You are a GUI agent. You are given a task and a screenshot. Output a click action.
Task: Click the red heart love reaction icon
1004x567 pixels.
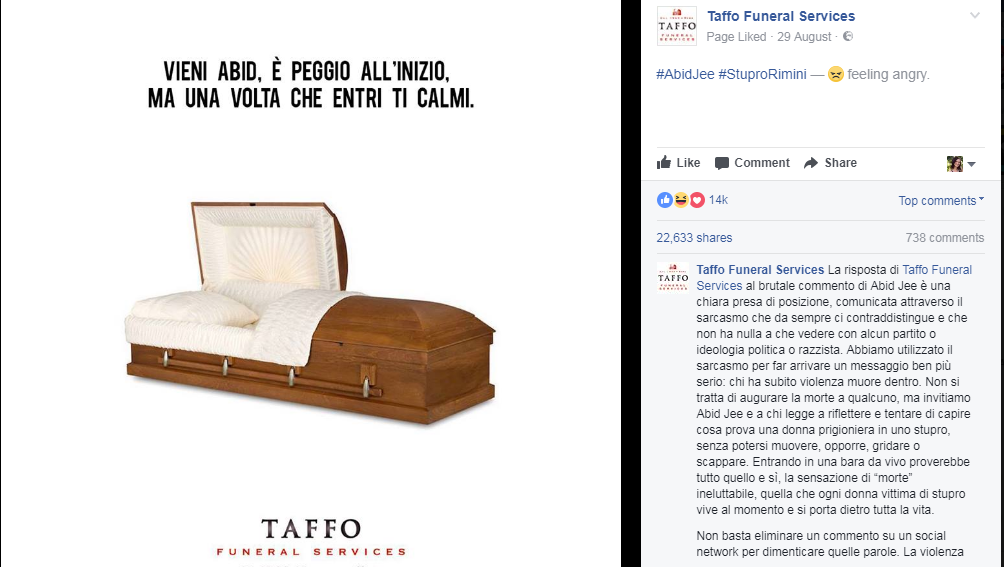[697, 200]
